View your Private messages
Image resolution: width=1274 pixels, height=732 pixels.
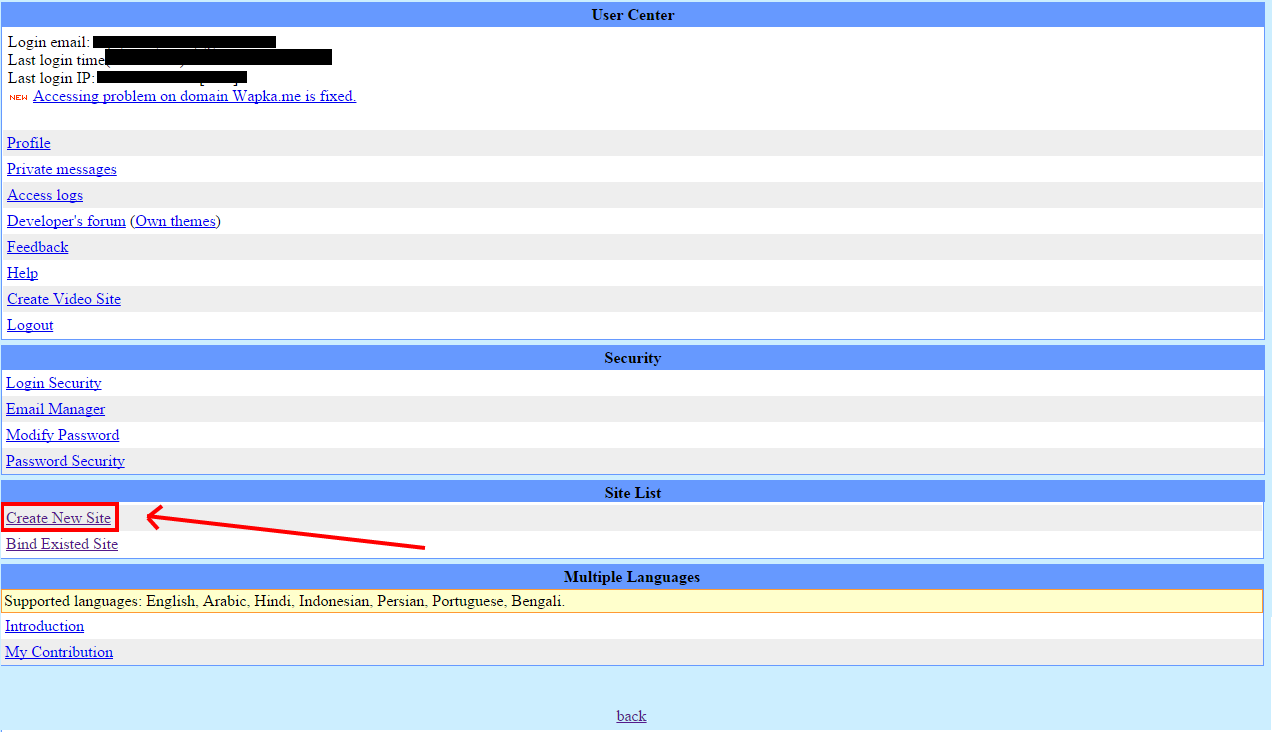pos(61,169)
